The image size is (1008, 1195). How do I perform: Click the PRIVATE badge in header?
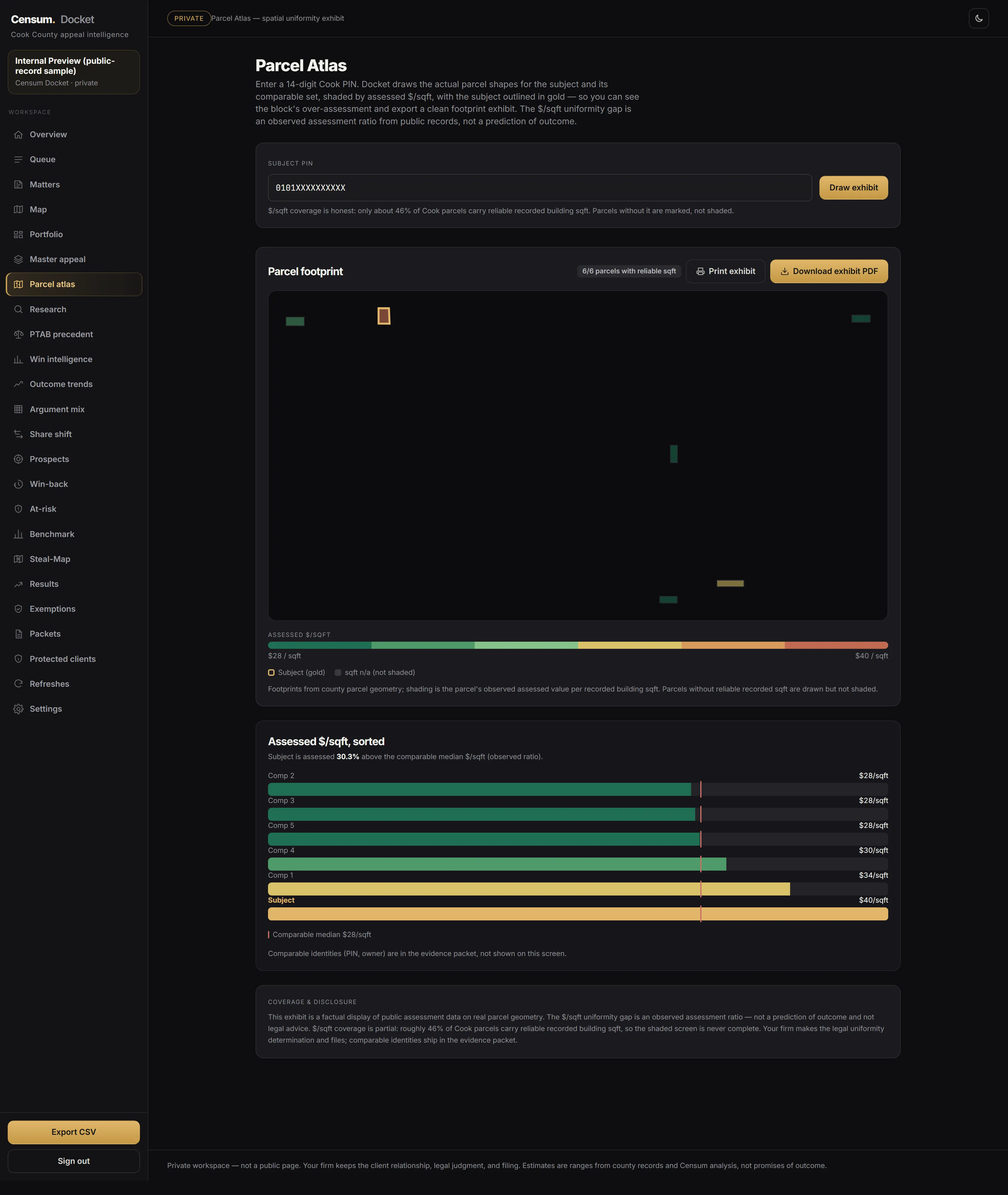189,18
